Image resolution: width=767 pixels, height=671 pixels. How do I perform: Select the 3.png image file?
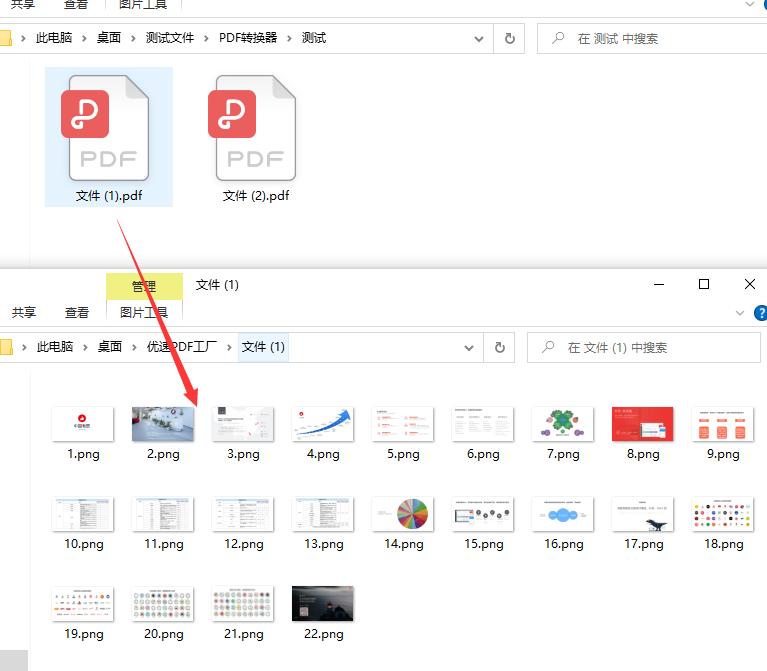pos(243,424)
